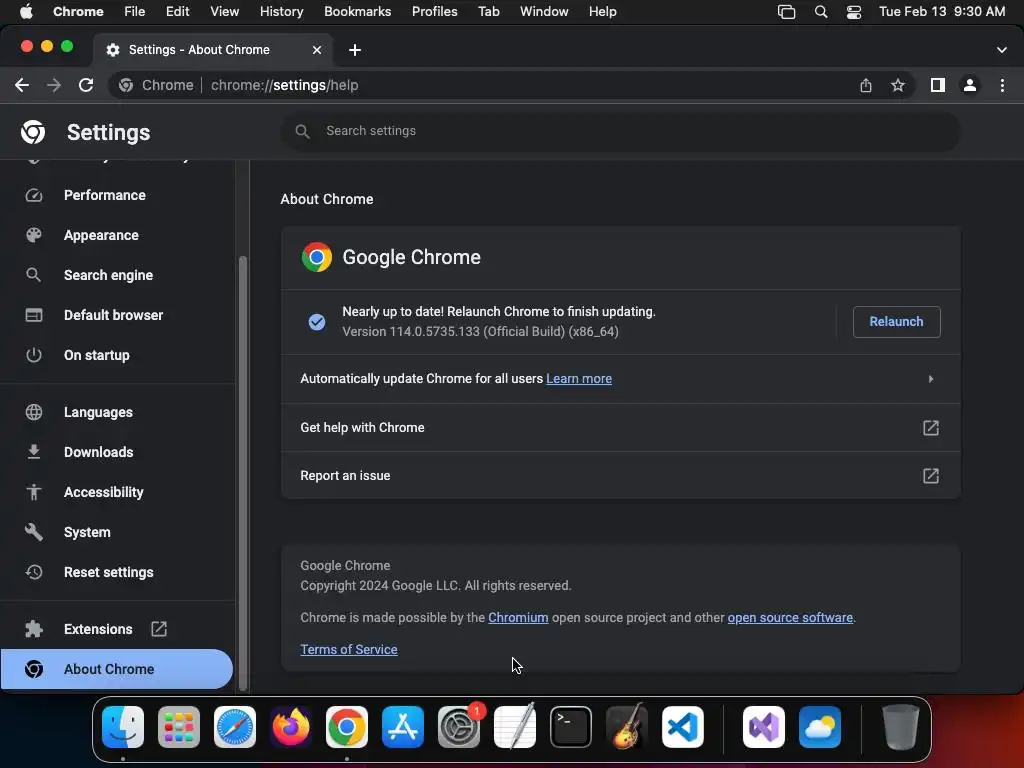Open Default browser settings
Viewport: 1024px width, 768px height.
coord(114,315)
